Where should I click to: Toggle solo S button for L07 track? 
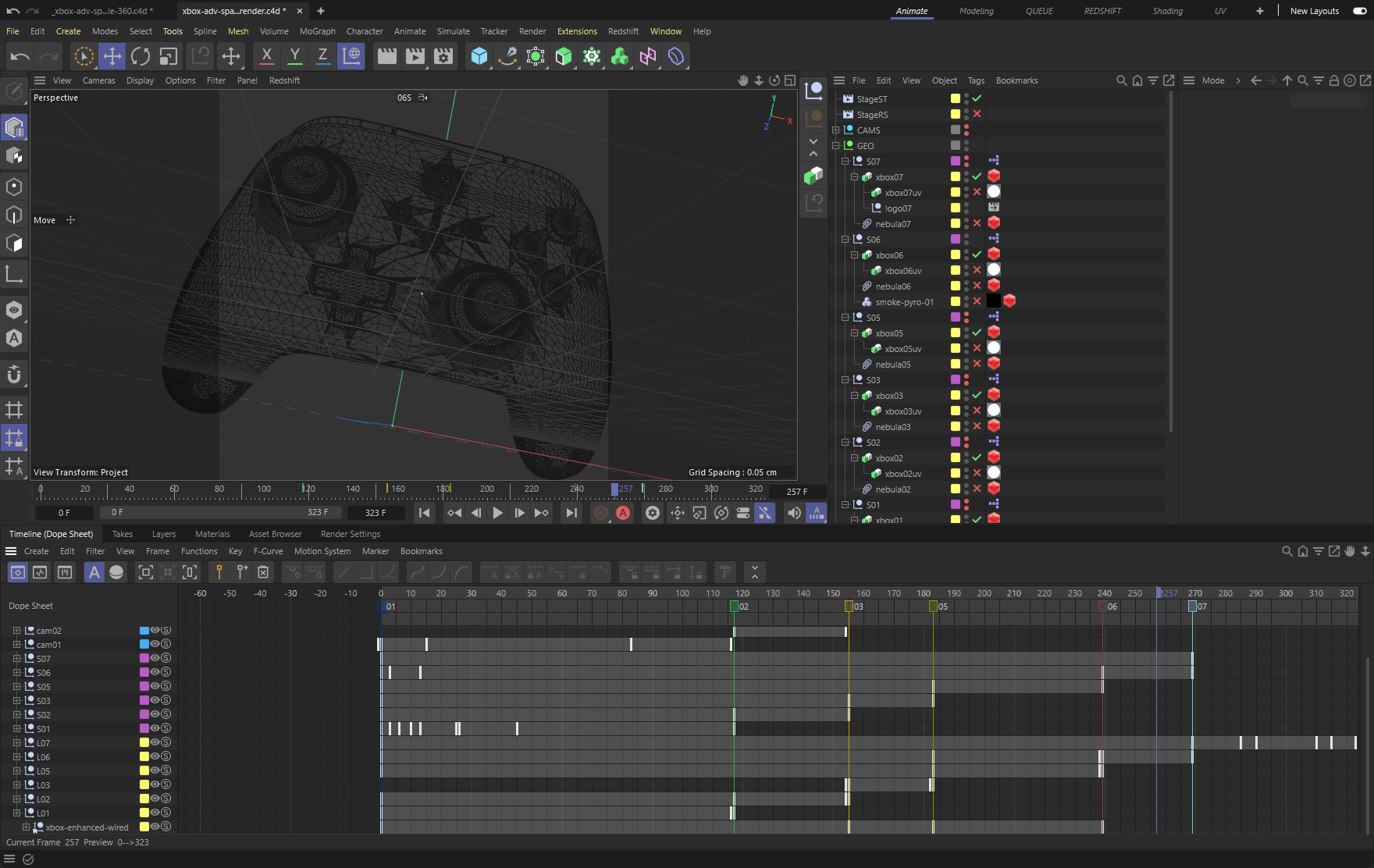pyautogui.click(x=166, y=742)
